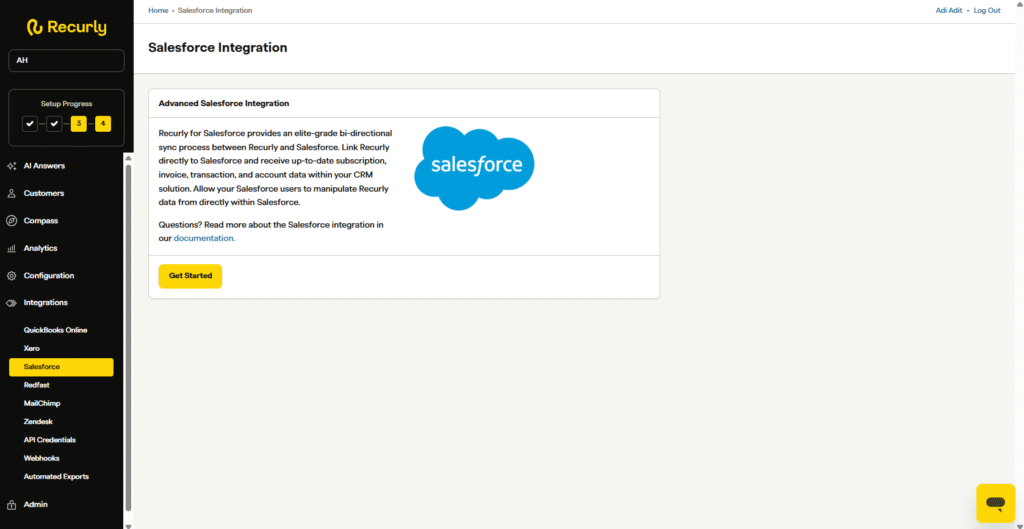This screenshot has width=1024, height=529.
Task: Click the Get Started button
Action: pyautogui.click(x=190, y=276)
